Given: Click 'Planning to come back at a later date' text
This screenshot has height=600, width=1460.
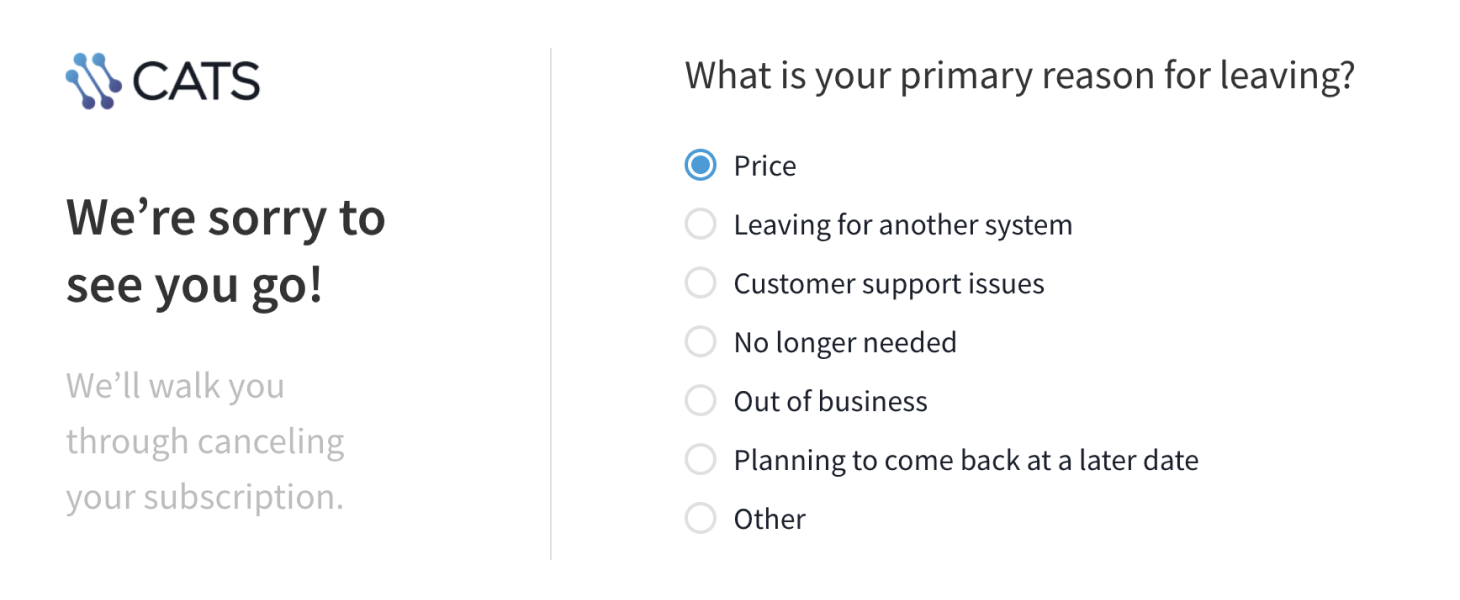Looking at the screenshot, I should [x=966, y=461].
